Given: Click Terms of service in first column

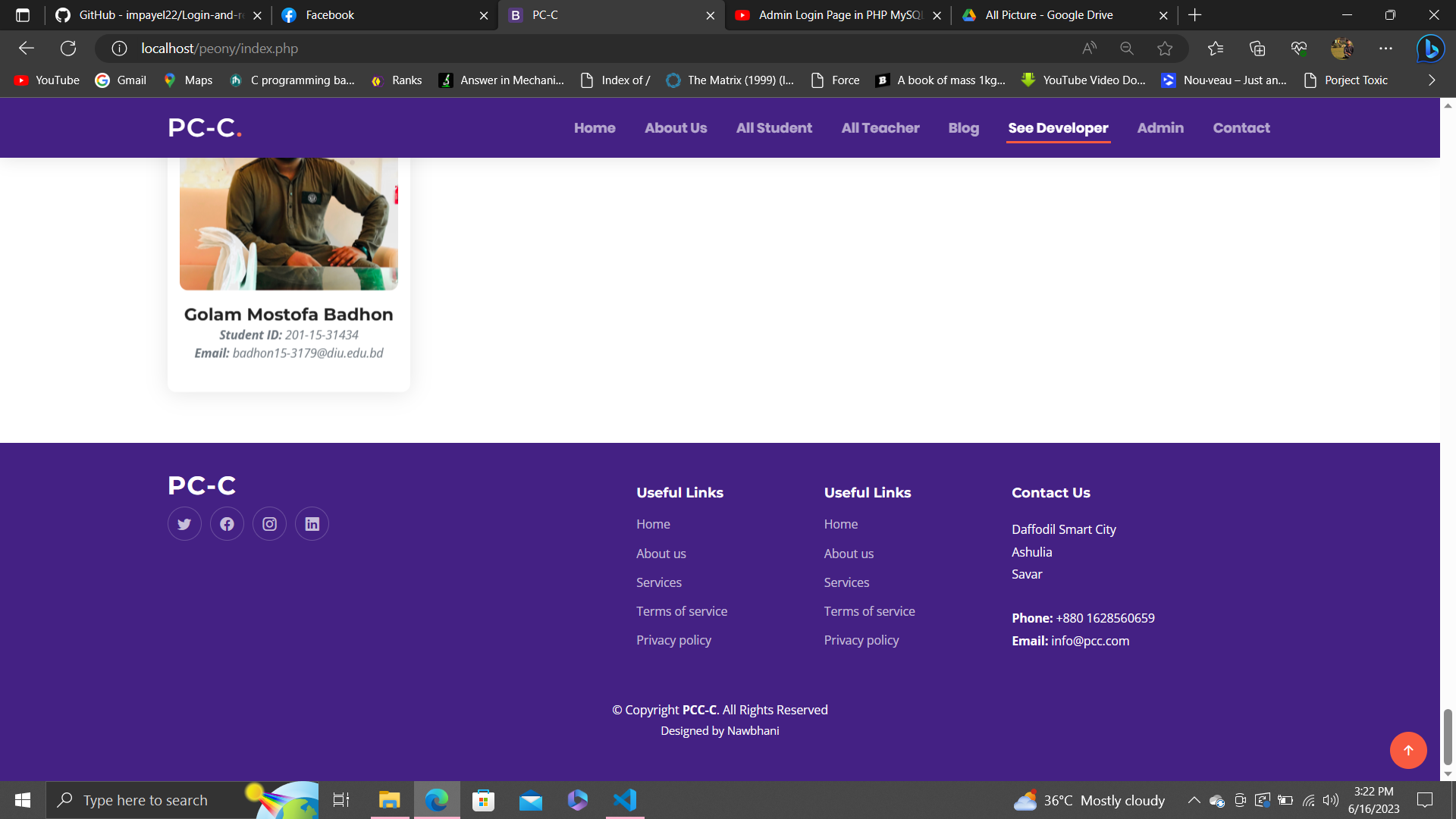Looking at the screenshot, I should pyautogui.click(x=681, y=611).
